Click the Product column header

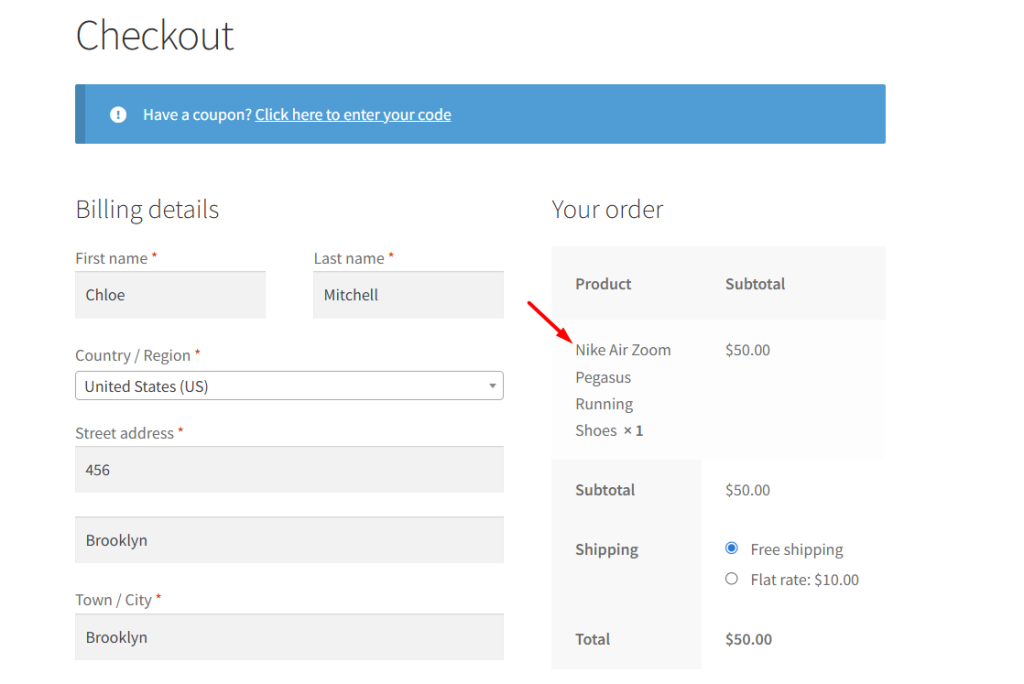coord(603,283)
